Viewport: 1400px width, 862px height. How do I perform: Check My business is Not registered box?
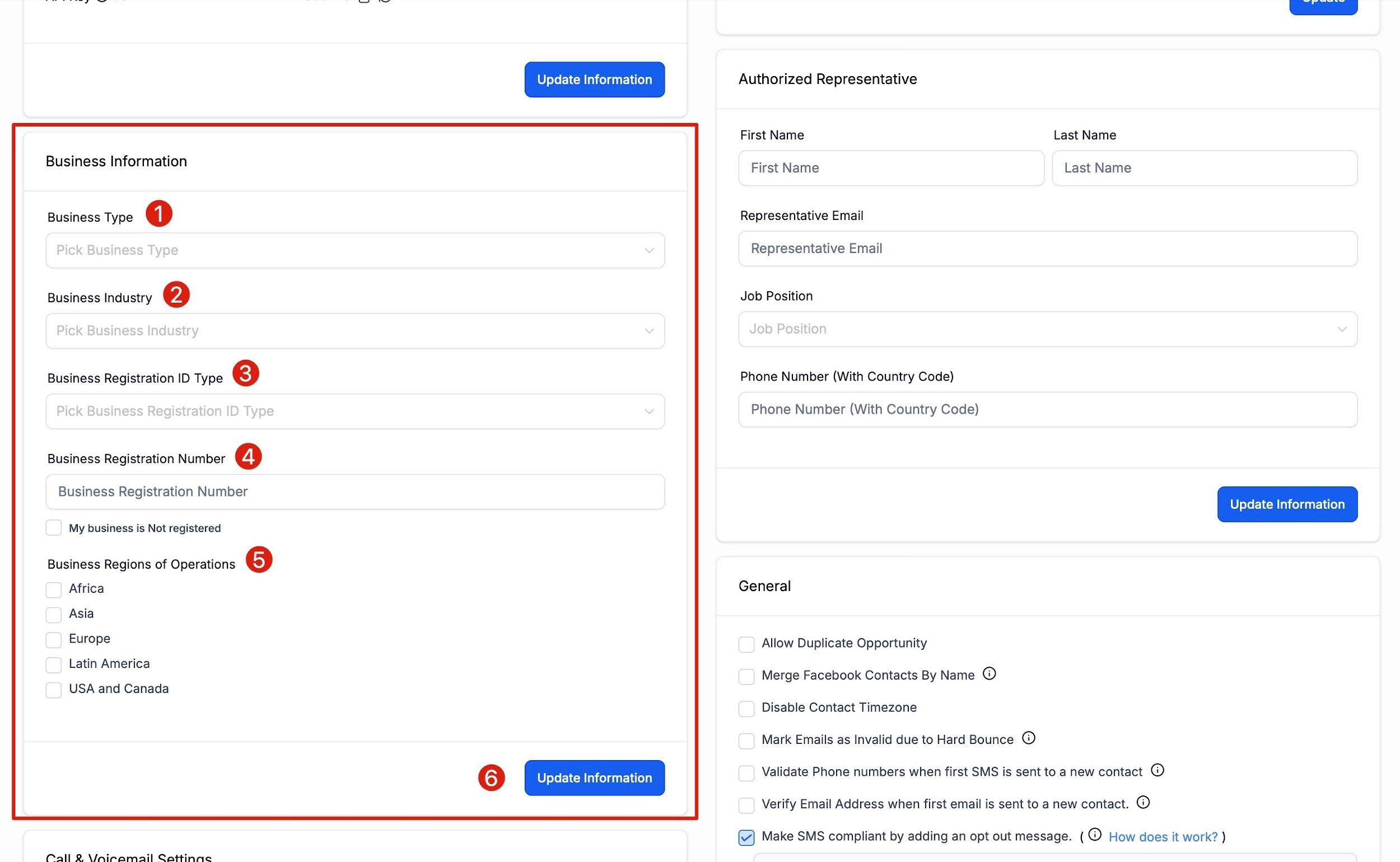tap(54, 528)
